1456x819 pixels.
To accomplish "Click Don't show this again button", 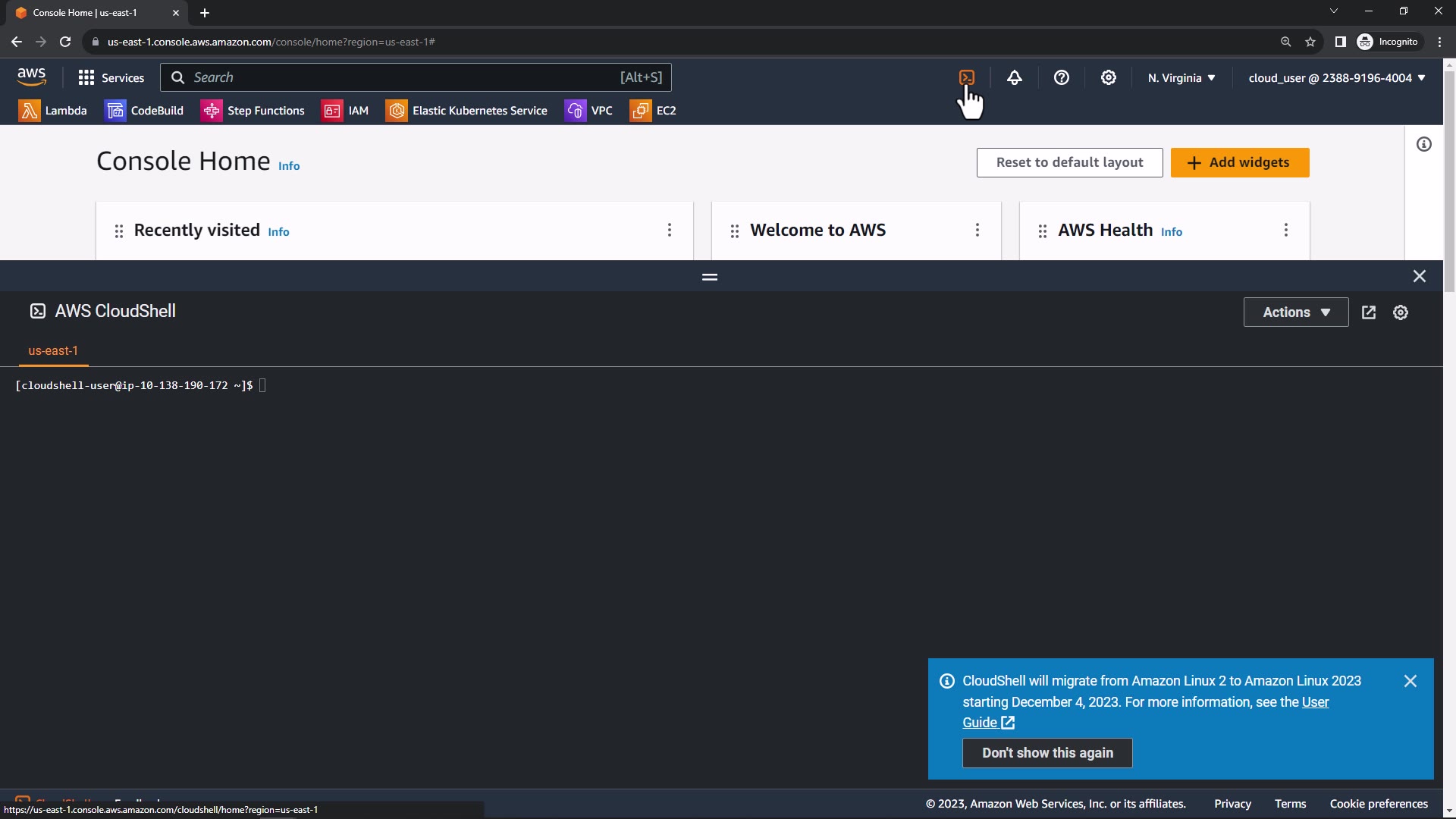I will point(1046,753).
